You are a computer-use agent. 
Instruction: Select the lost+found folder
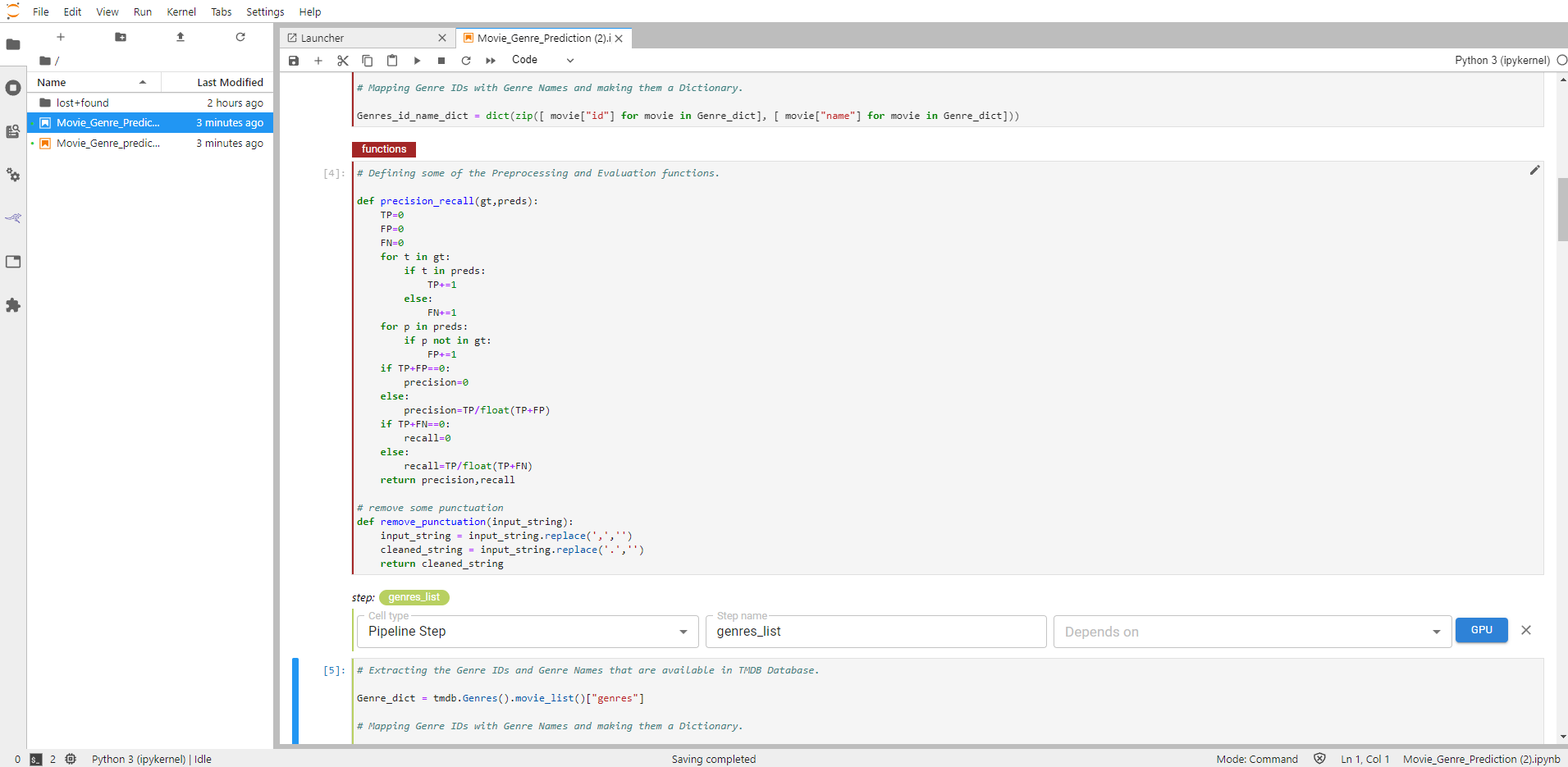click(151, 103)
